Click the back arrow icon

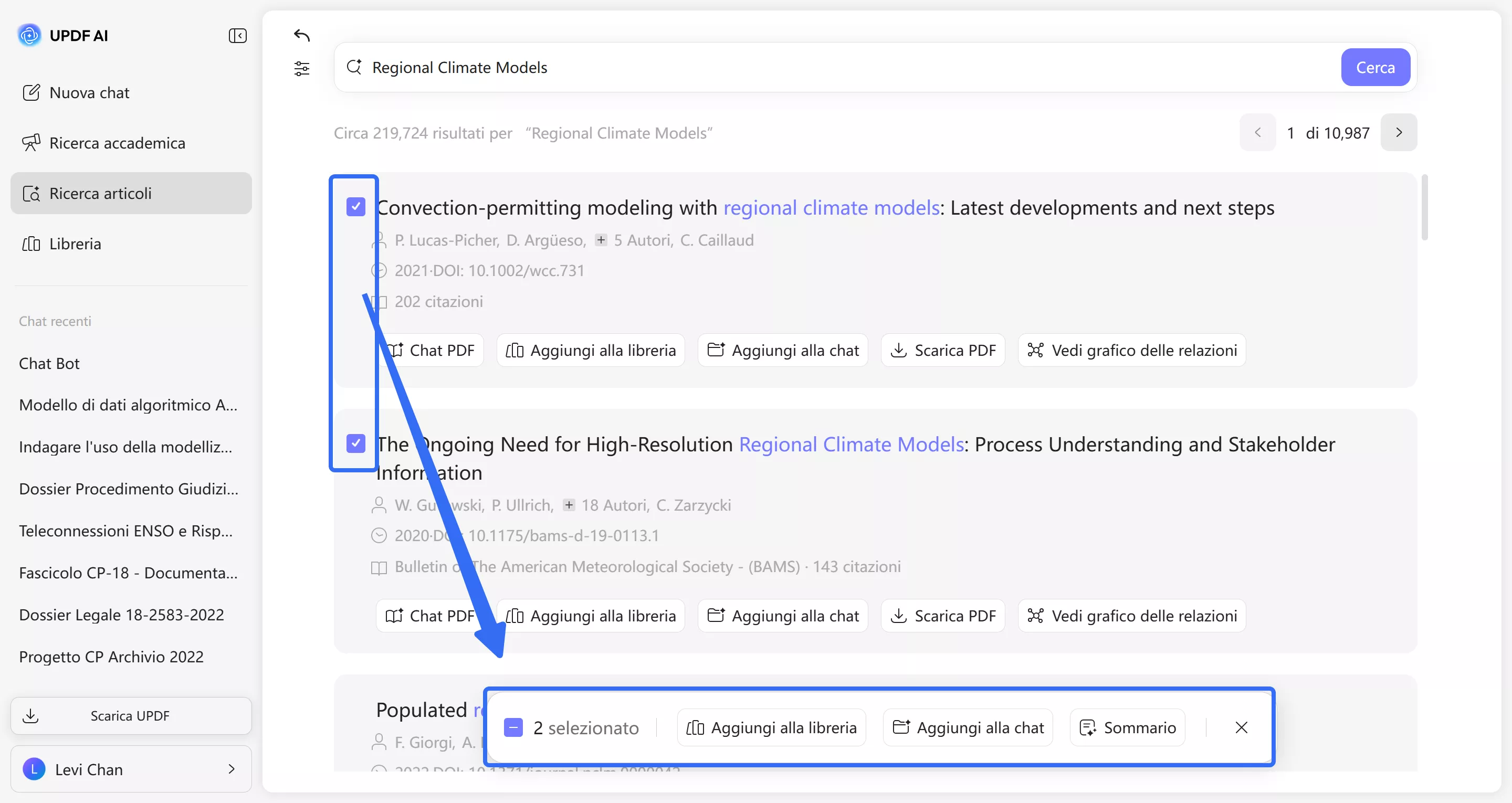(302, 36)
